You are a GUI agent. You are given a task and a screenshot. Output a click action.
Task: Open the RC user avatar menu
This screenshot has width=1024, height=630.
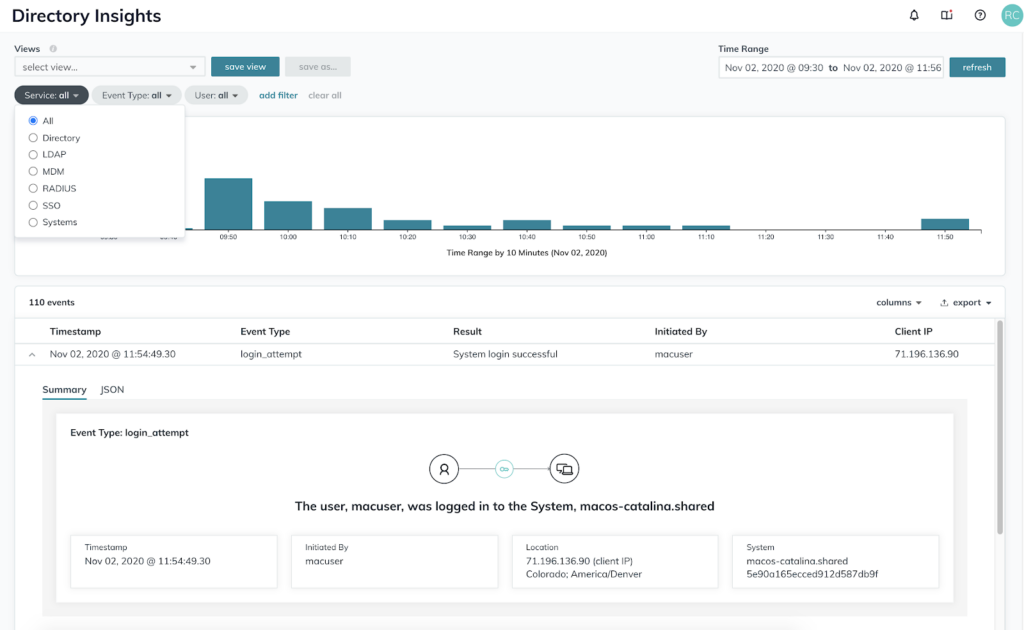click(1010, 15)
